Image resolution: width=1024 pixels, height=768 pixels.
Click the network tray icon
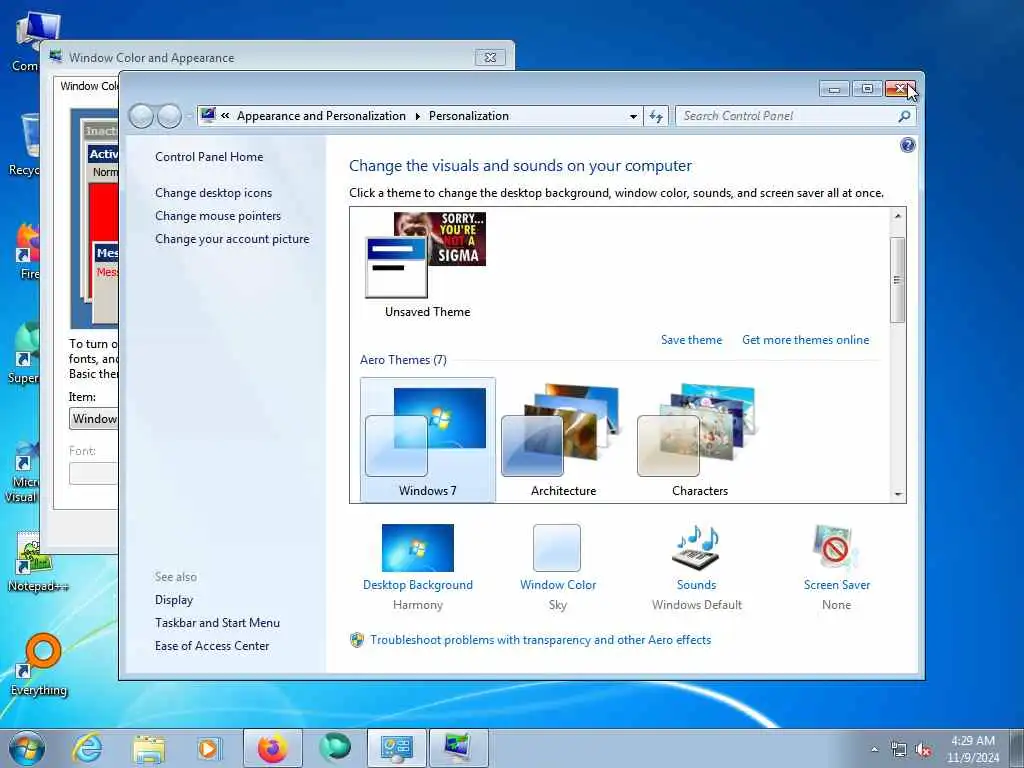tap(899, 750)
